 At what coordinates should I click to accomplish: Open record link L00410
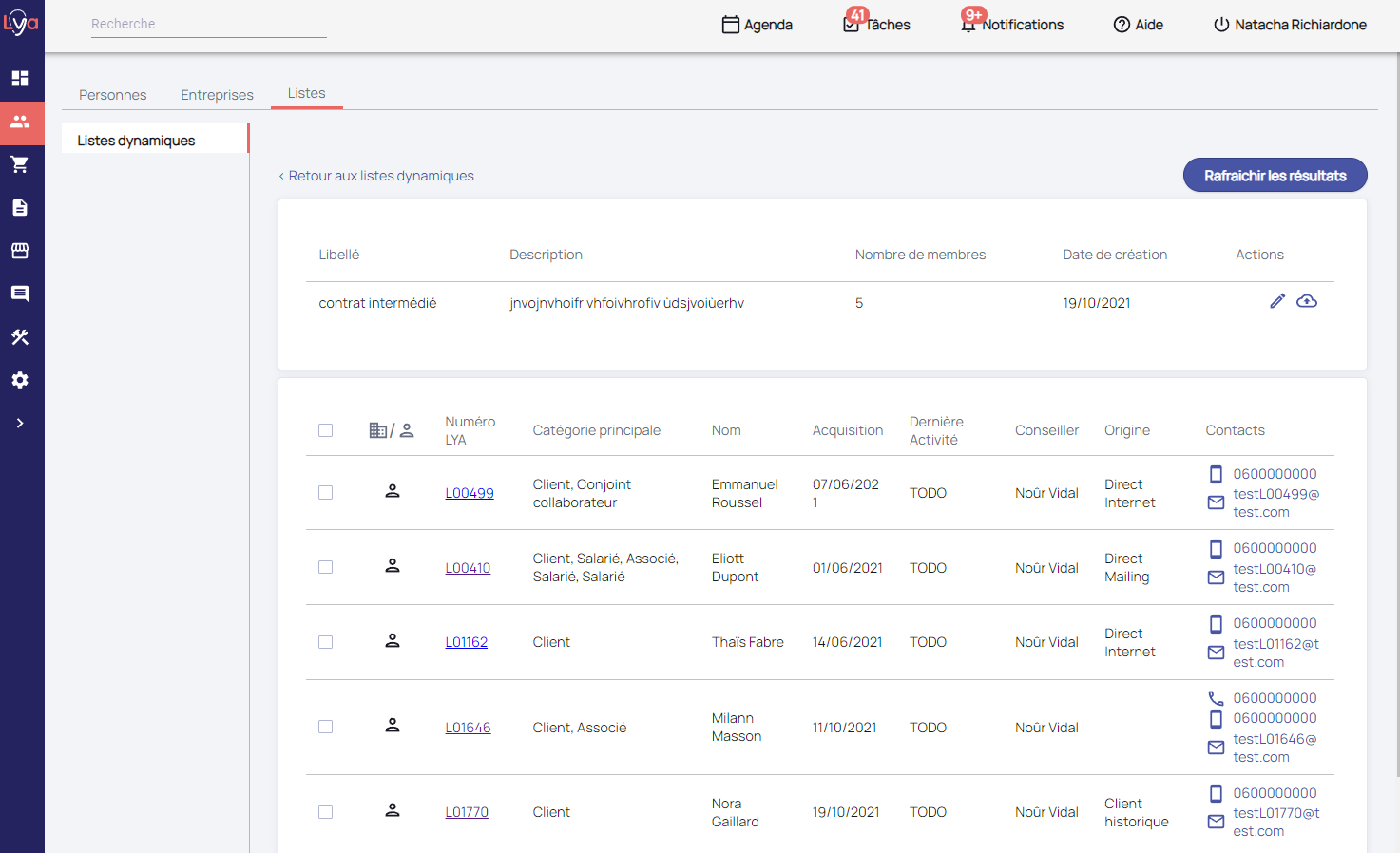point(468,568)
